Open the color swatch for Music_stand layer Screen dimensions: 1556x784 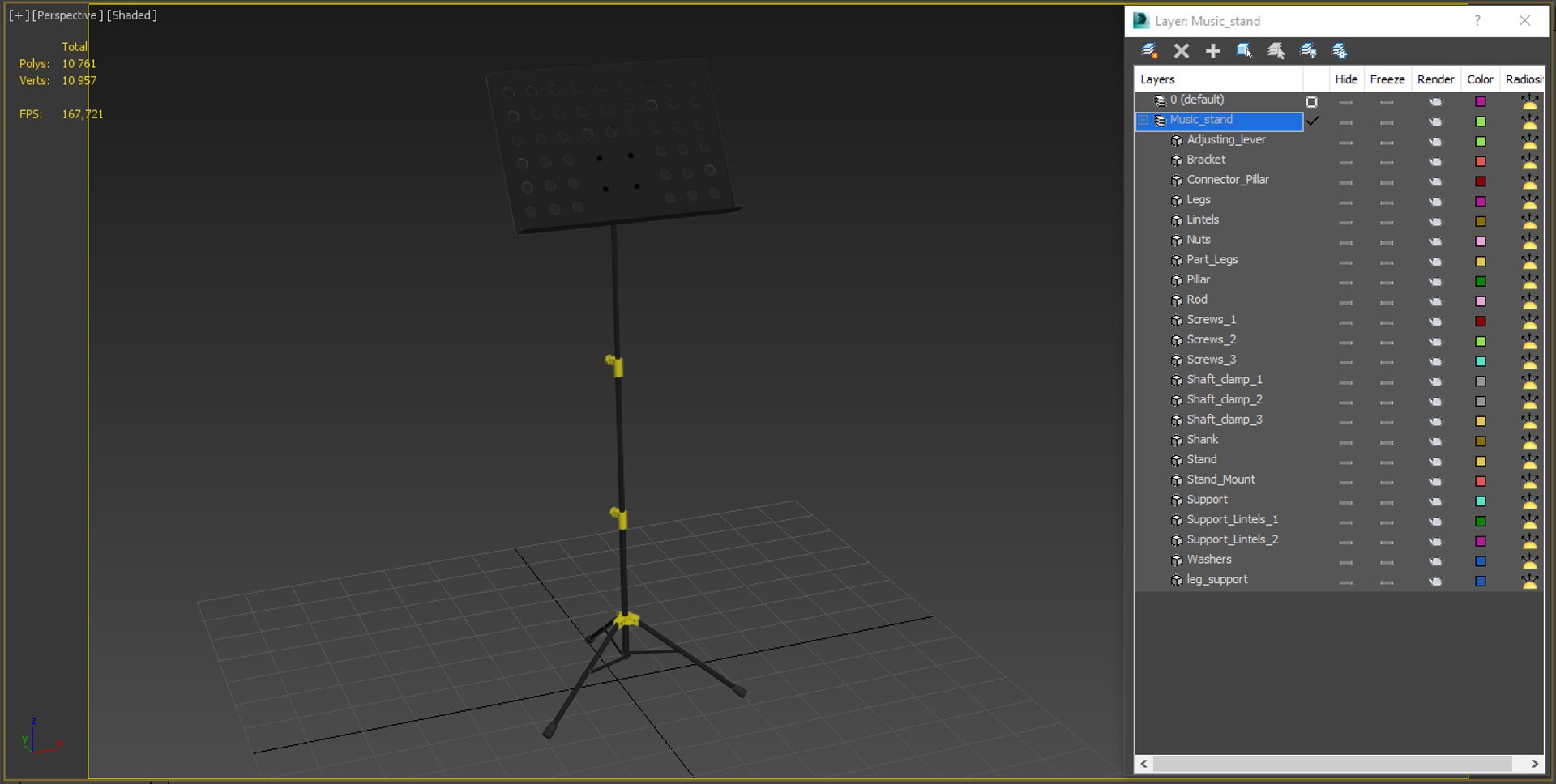[x=1481, y=121]
